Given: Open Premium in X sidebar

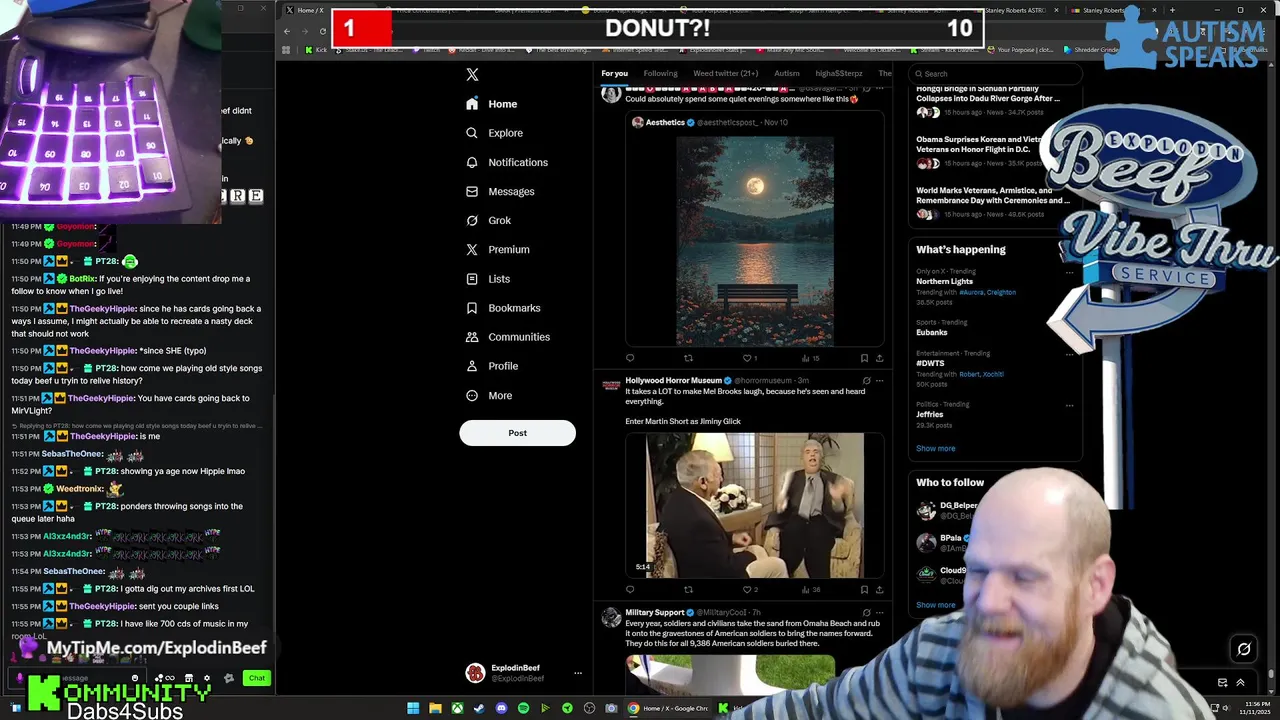Looking at the screenshot, I should (497, 249).
